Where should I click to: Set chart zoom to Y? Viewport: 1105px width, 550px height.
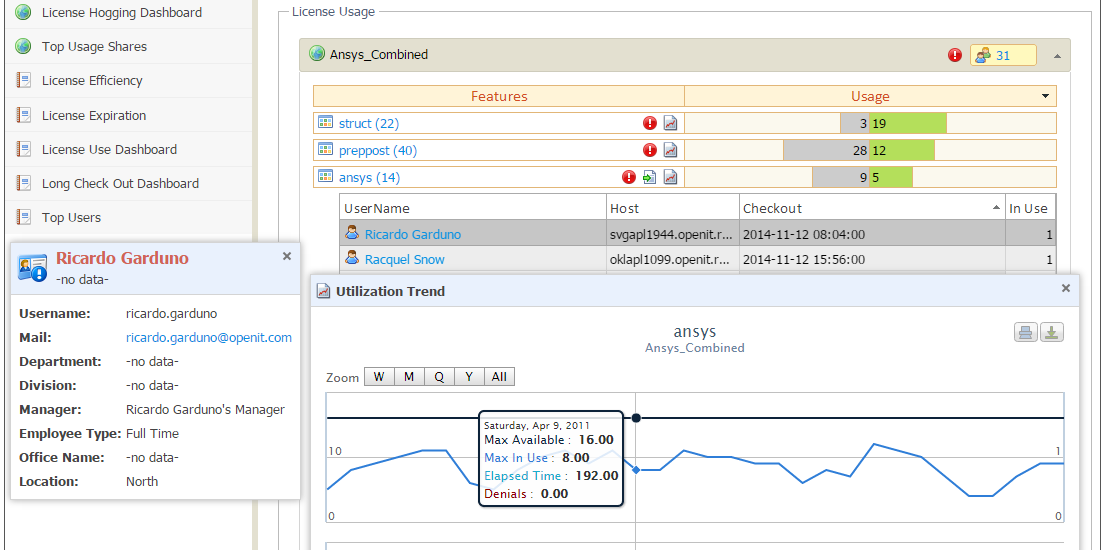point(469,377)
